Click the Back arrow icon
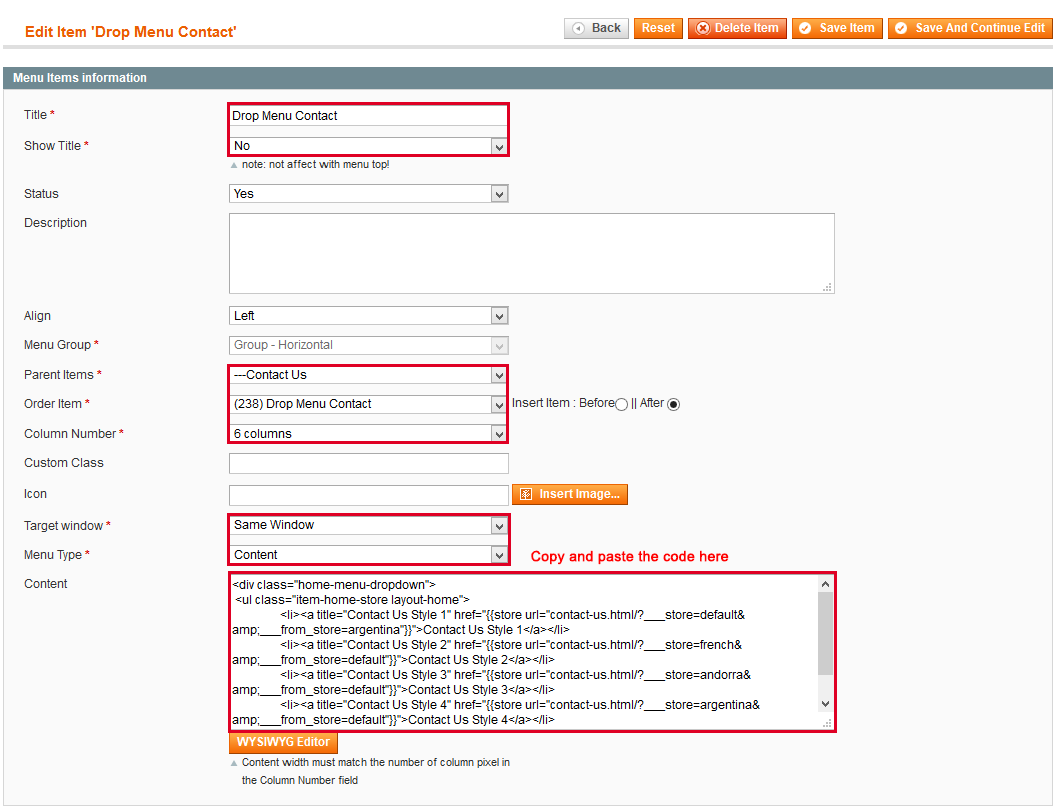Image resolution: width=1054 pixels, height=806 pixels. coord(578,28)
